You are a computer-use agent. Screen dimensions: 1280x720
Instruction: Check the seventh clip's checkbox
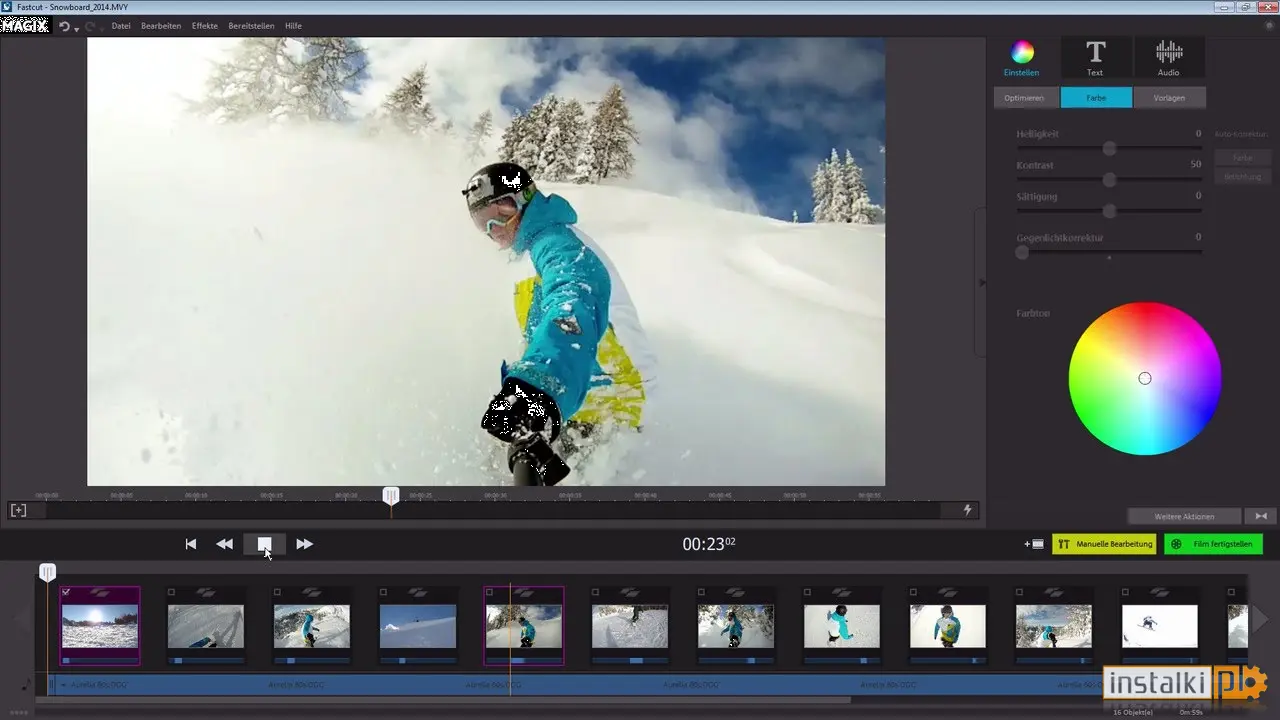(x=702, y=592)
